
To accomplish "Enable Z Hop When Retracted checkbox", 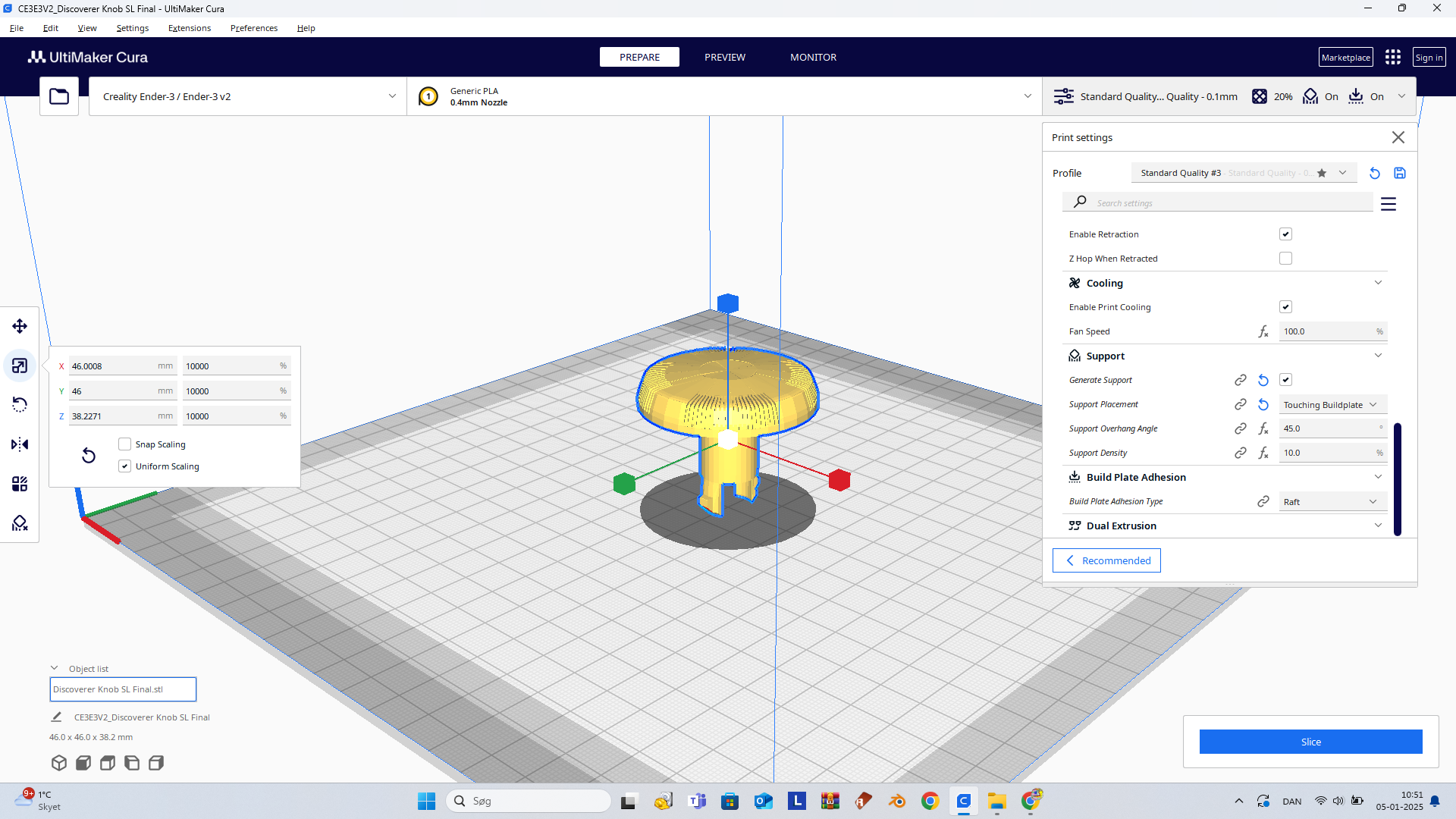I will [1285, 259].
